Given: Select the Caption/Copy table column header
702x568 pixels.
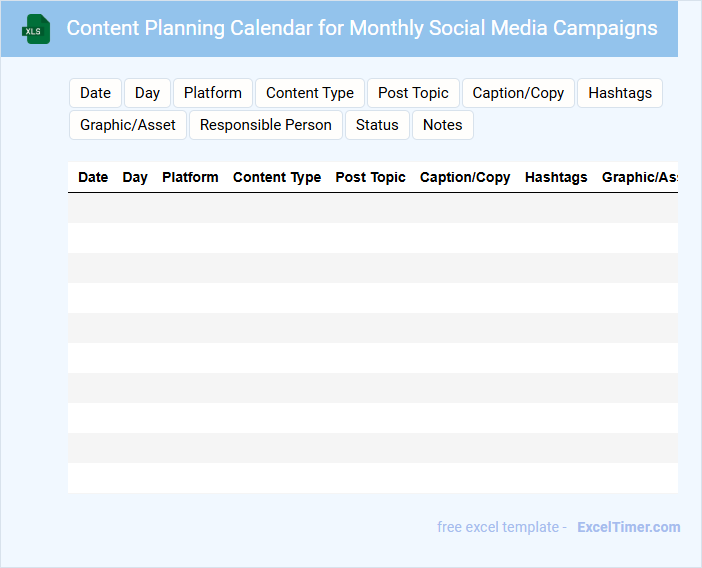Looking at the screenshot, I should [465, 177].
